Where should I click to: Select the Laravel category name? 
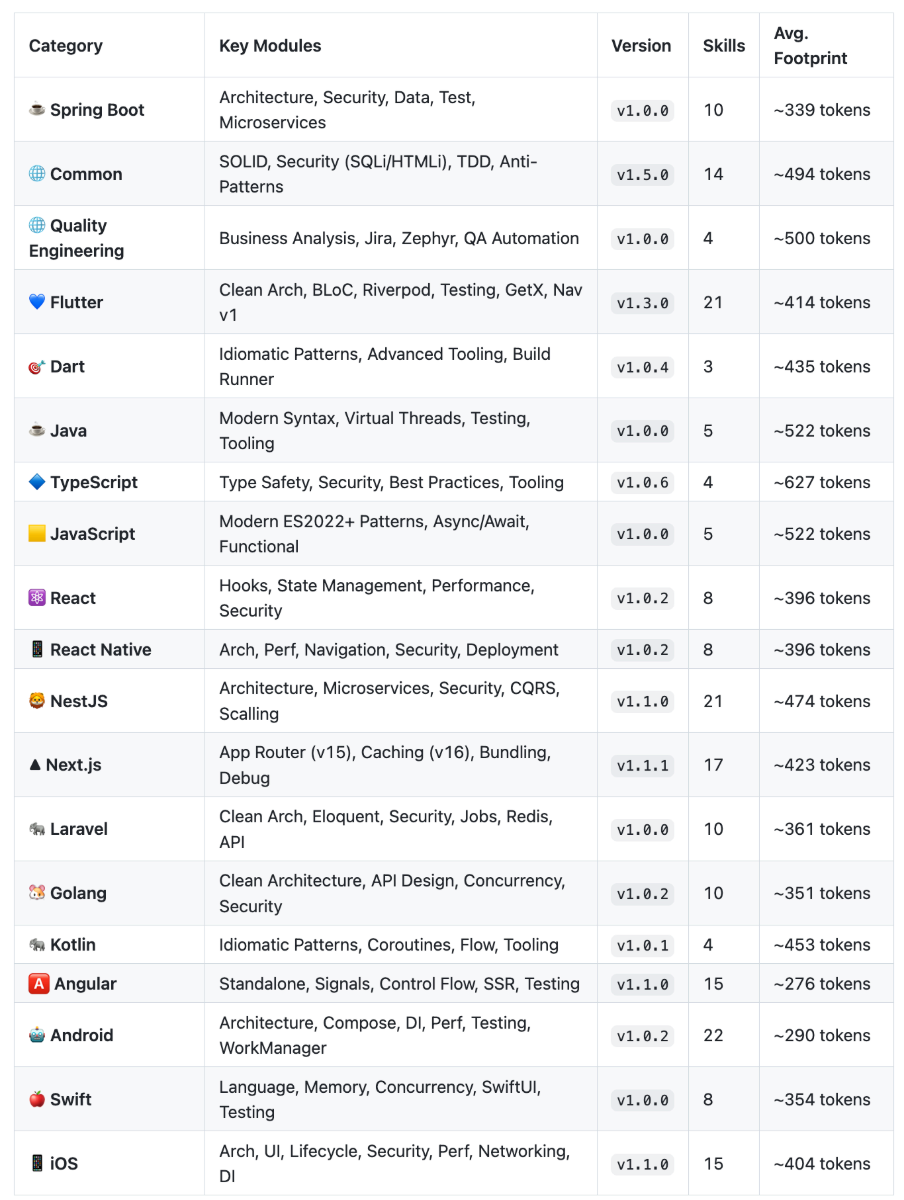[79, 829]
